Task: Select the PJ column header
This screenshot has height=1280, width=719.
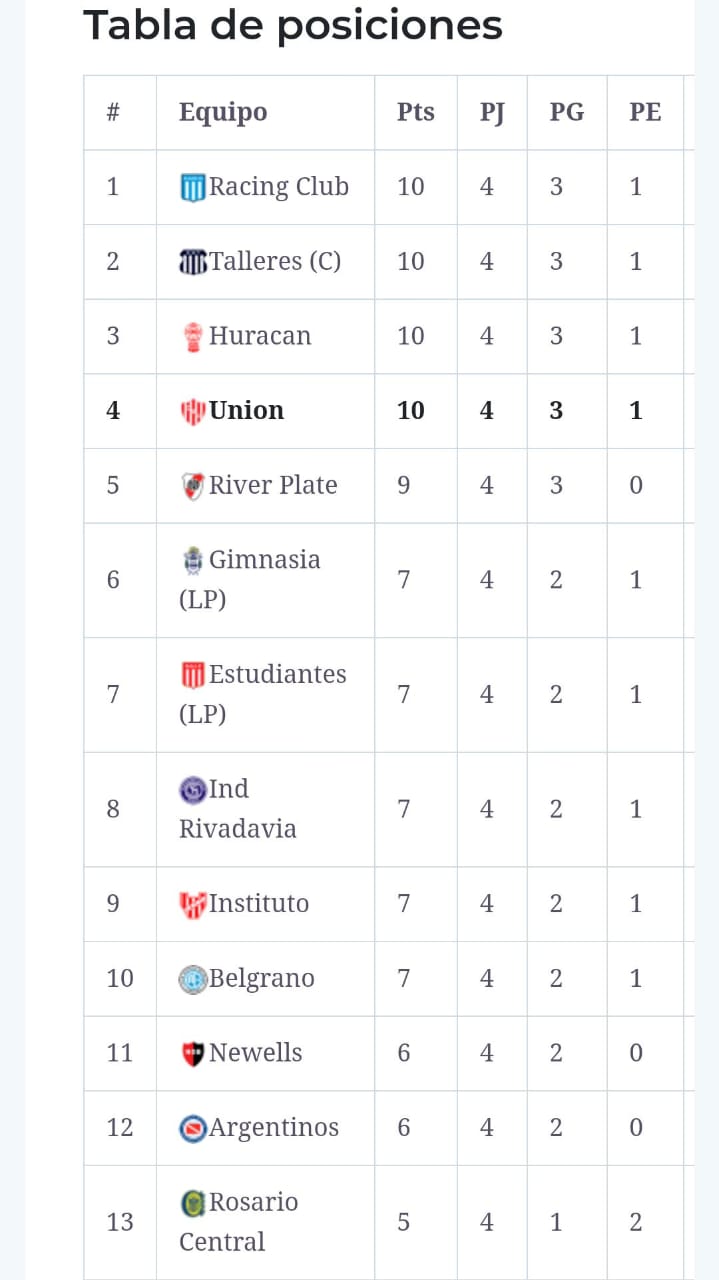Action: [491, 112]
